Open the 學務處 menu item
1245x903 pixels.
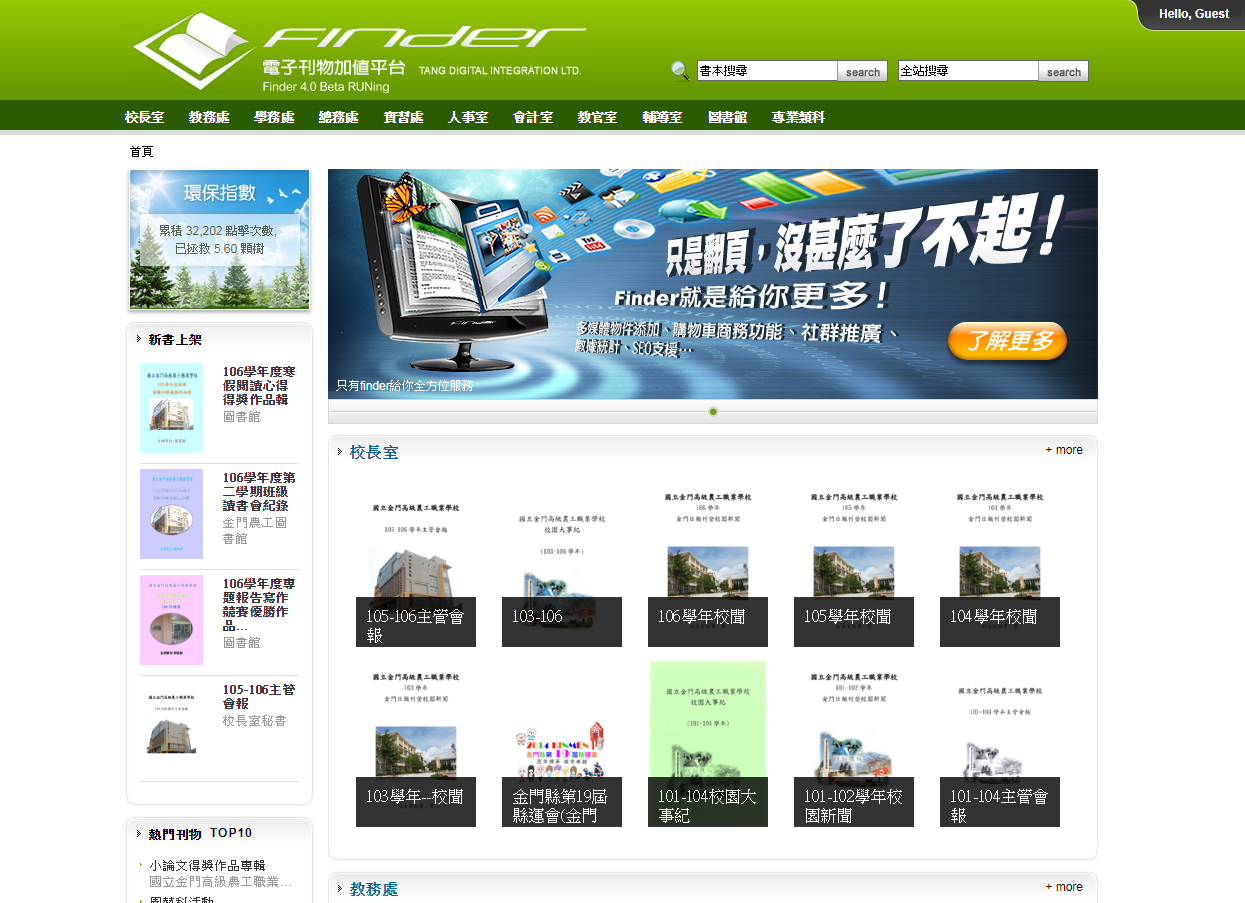coord(274,117)
